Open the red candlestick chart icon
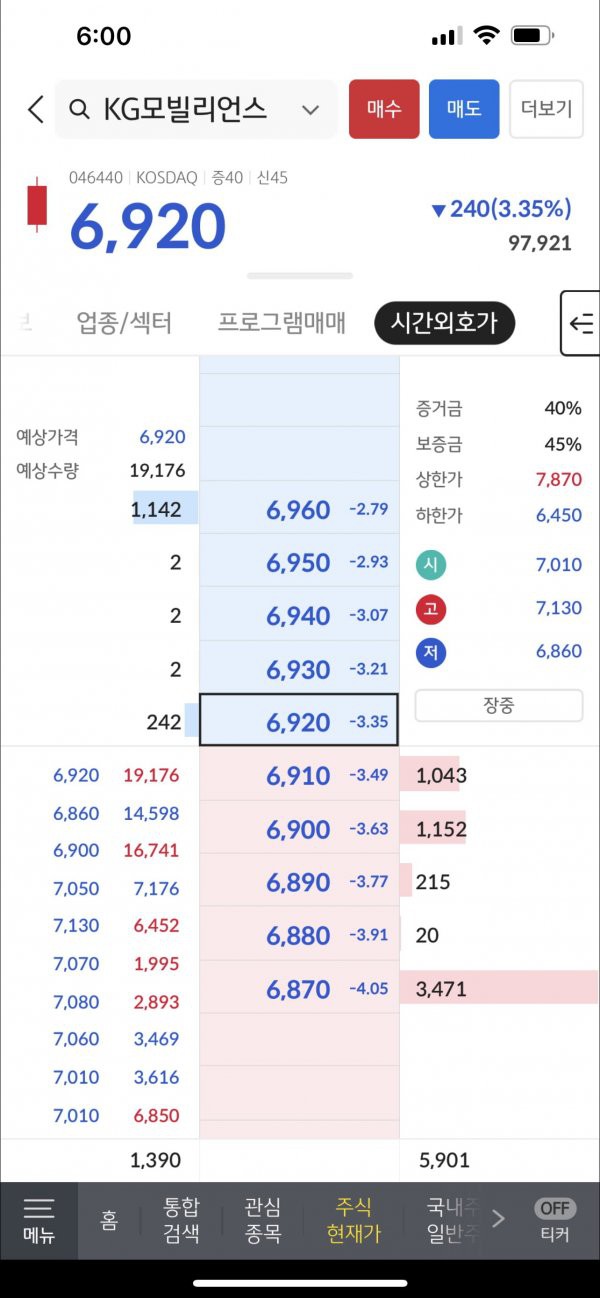The height and width of the screenshot is (1298, 600). tap(37, 204)
